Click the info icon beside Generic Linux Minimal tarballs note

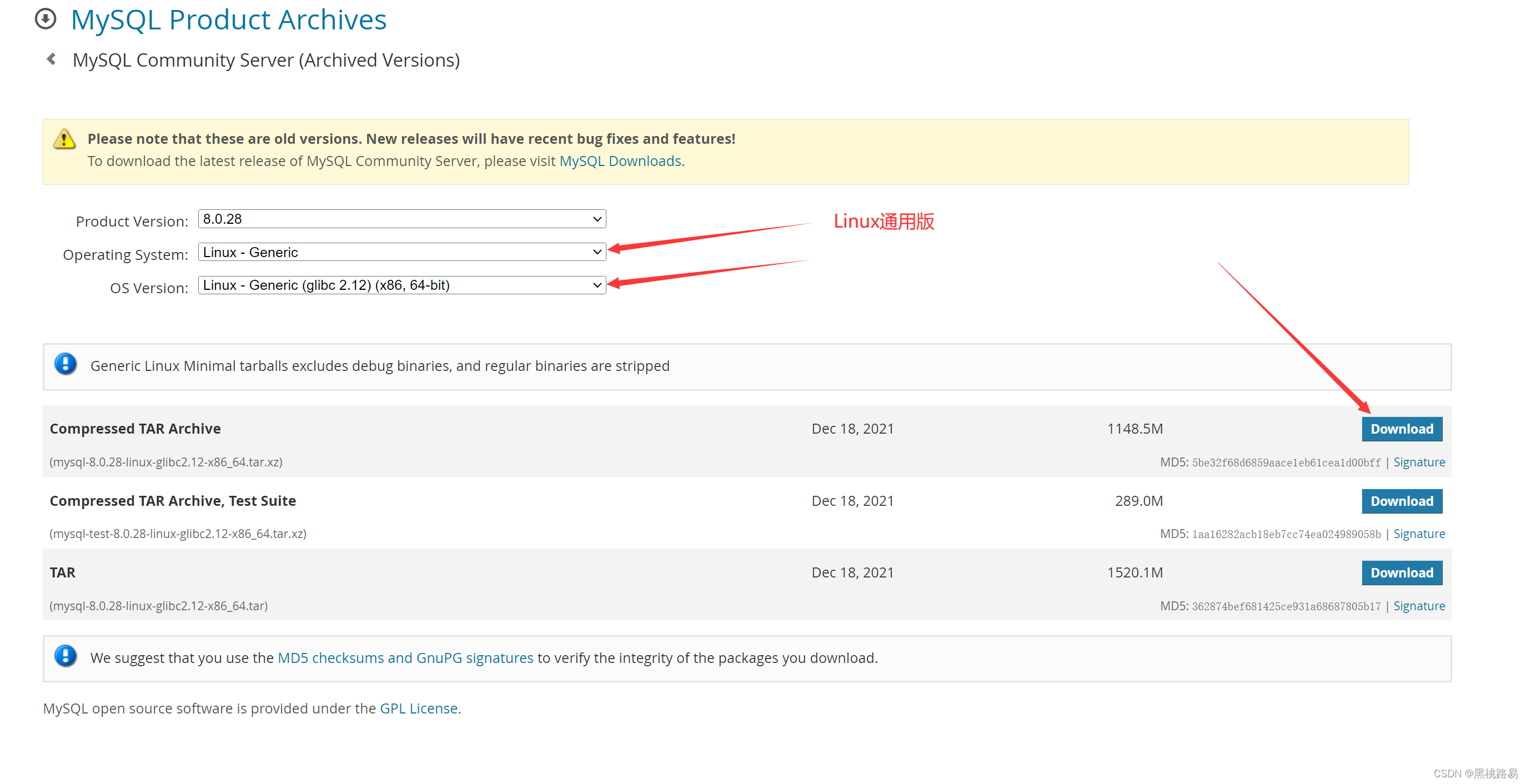click(65, 364)
